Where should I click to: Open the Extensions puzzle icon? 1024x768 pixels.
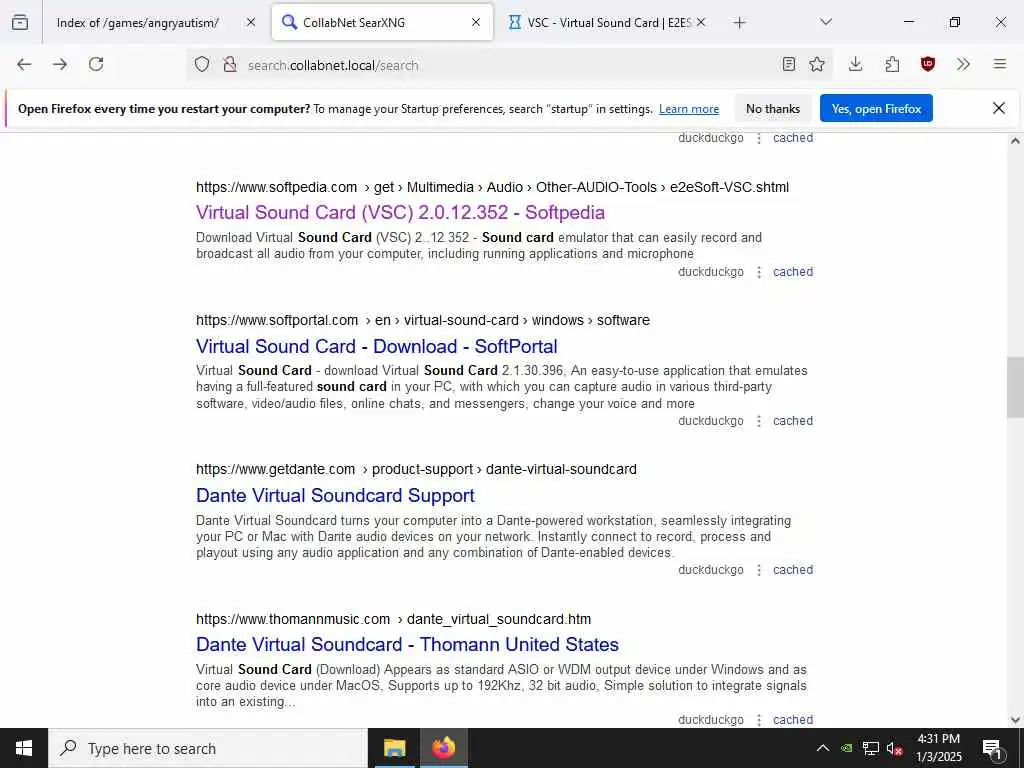[892, 64]
